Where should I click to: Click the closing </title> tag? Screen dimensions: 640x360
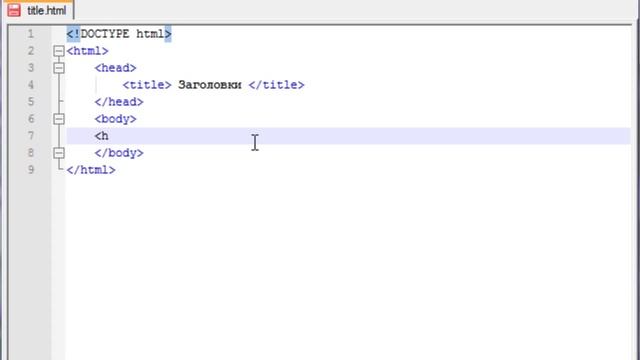(276, 85)
